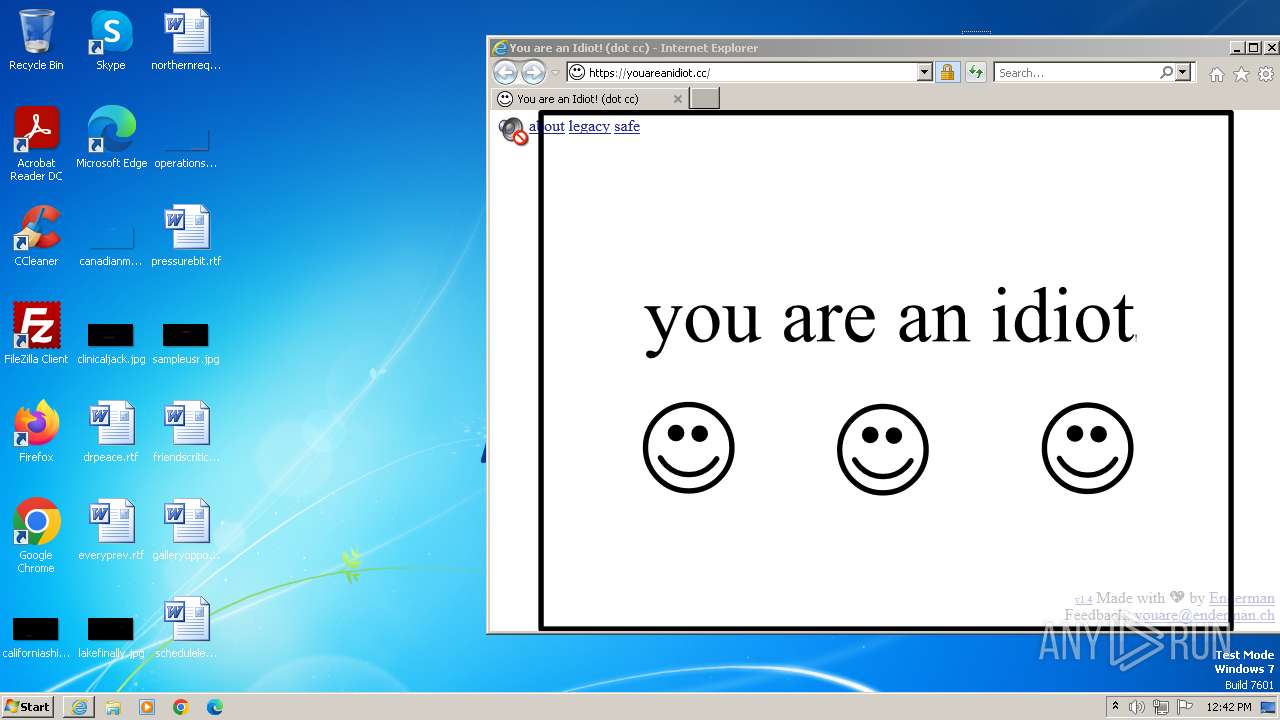Open Edge taskbar icon
1280x720 pixels.
click(x=215, y=707)
